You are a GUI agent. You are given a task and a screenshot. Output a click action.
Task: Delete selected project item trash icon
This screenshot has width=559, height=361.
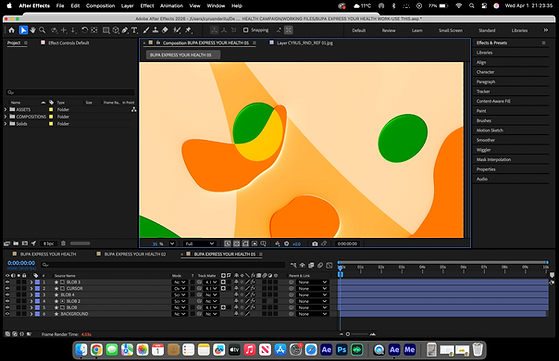coord(63,243)
